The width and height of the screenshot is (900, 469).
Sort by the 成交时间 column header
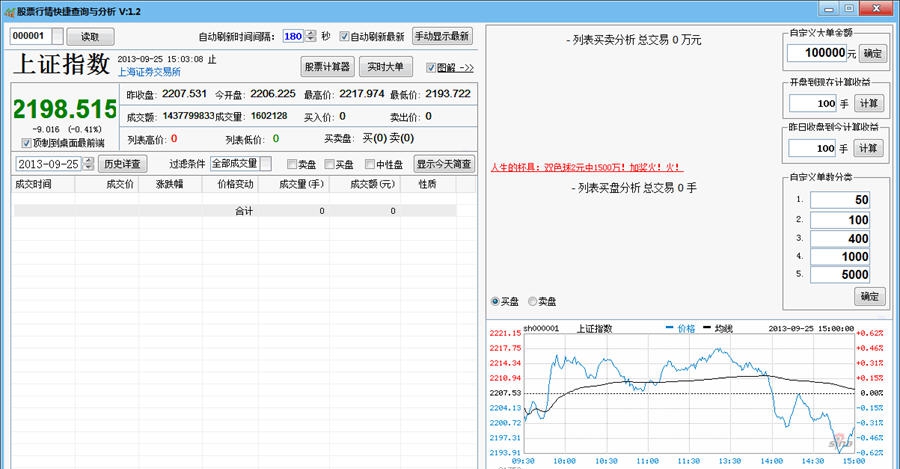click(32, 185)
